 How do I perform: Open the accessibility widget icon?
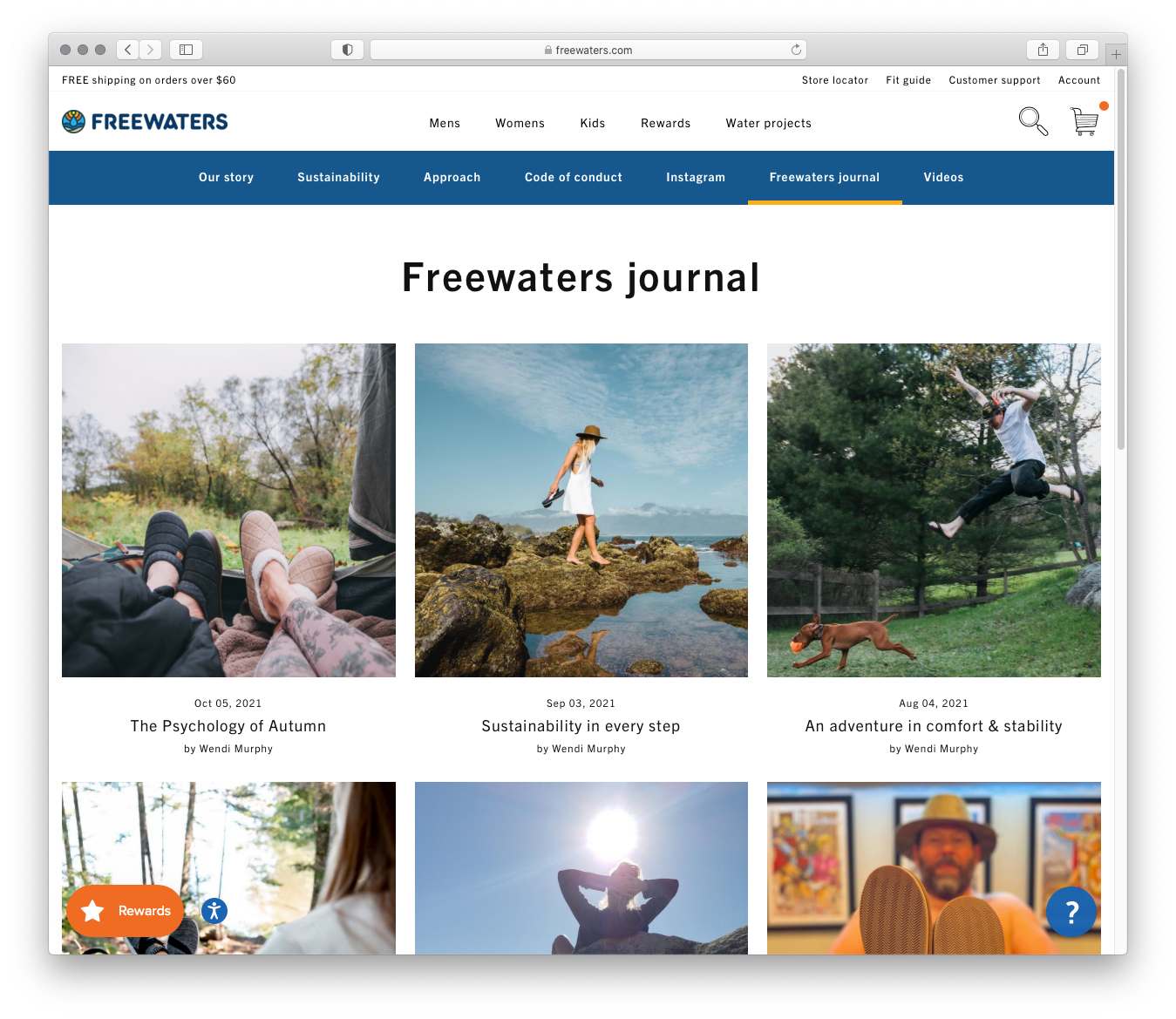tap(214, 911)
